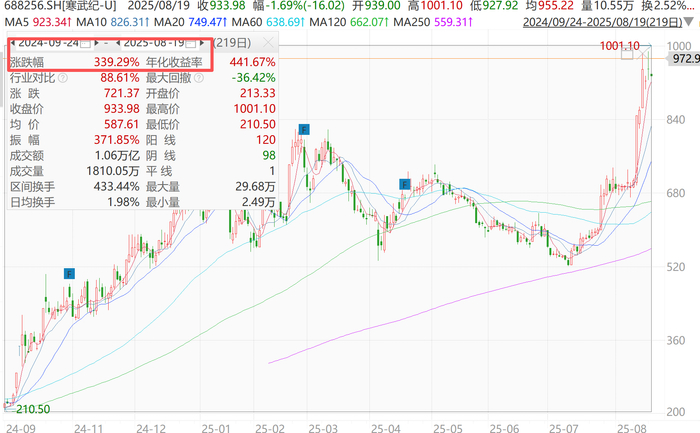Click the (219日) day count in panel header
This screenshot has height=433, width=700.
(232, 43)
